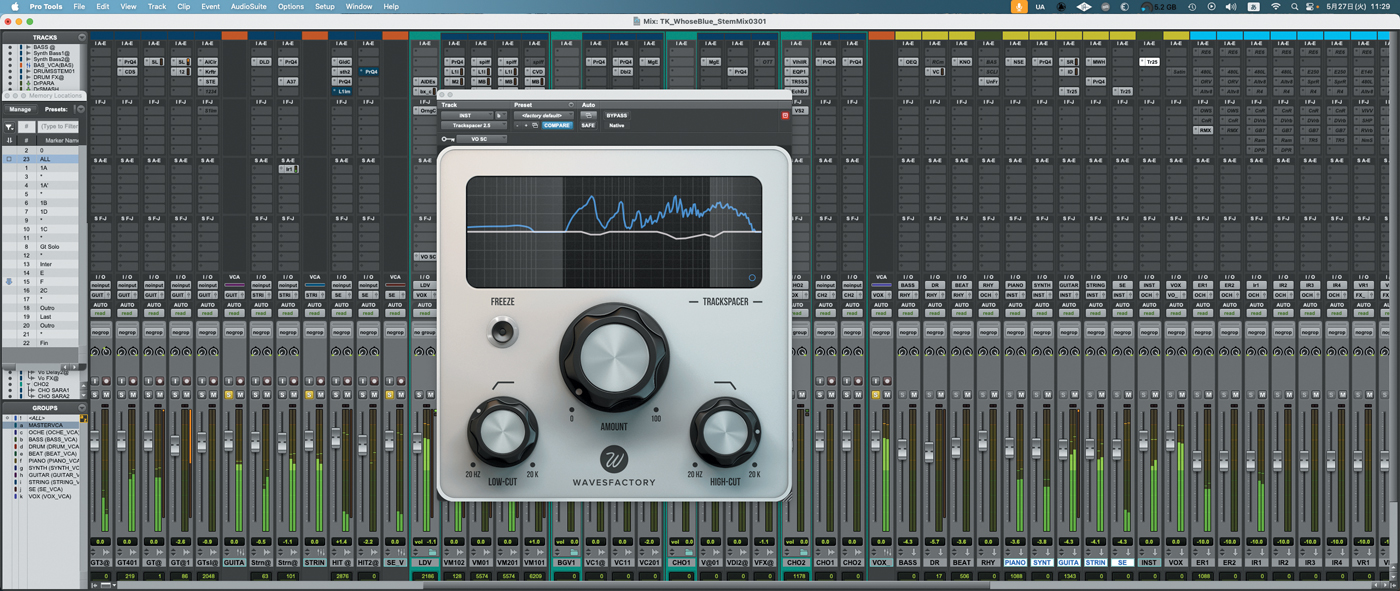The height and width of the screenshot is (591, 1400).
Task: Select memory location 'Inter'
Action: [44, 264]
